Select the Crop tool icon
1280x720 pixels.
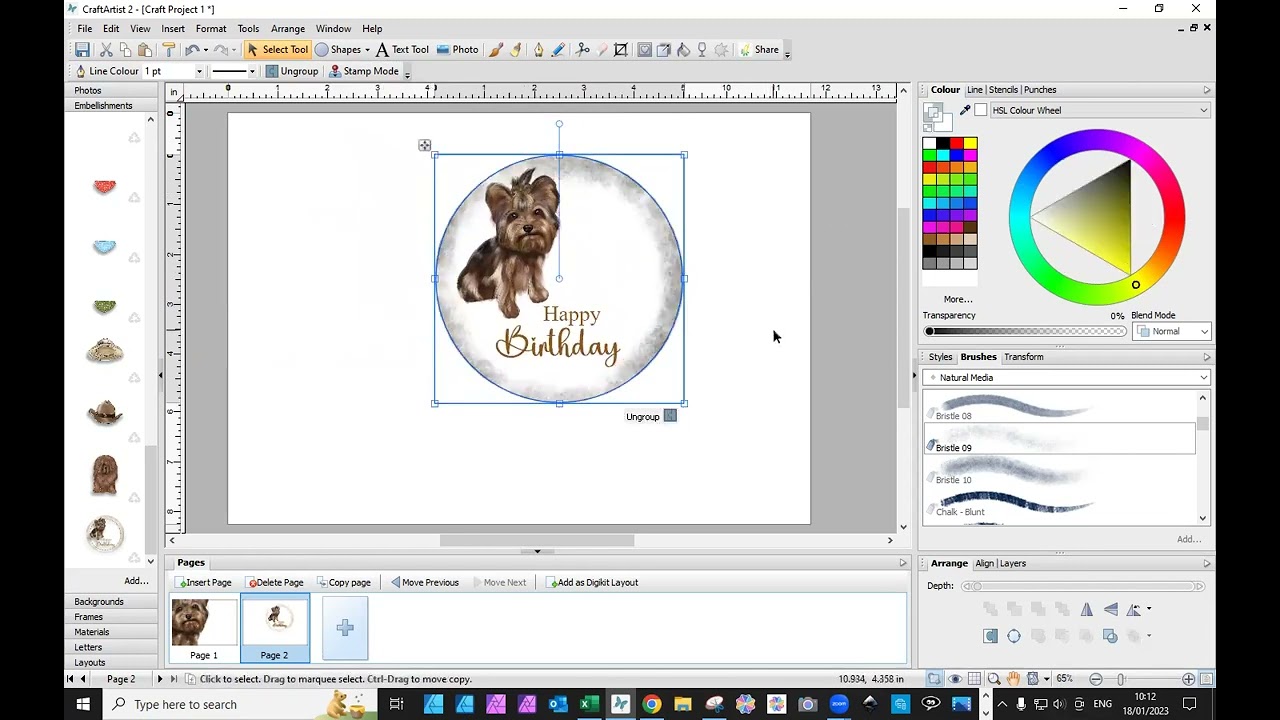click(621, 50)
